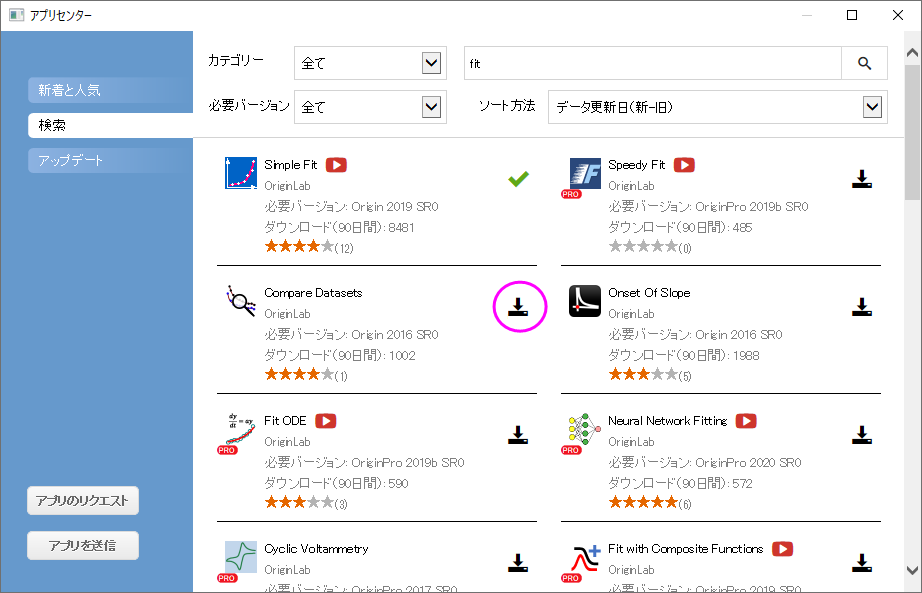Viewport: 922px width, 593px height.
Task: Click the Cyclic Voltammetry app icon
Action: [241, 557]
